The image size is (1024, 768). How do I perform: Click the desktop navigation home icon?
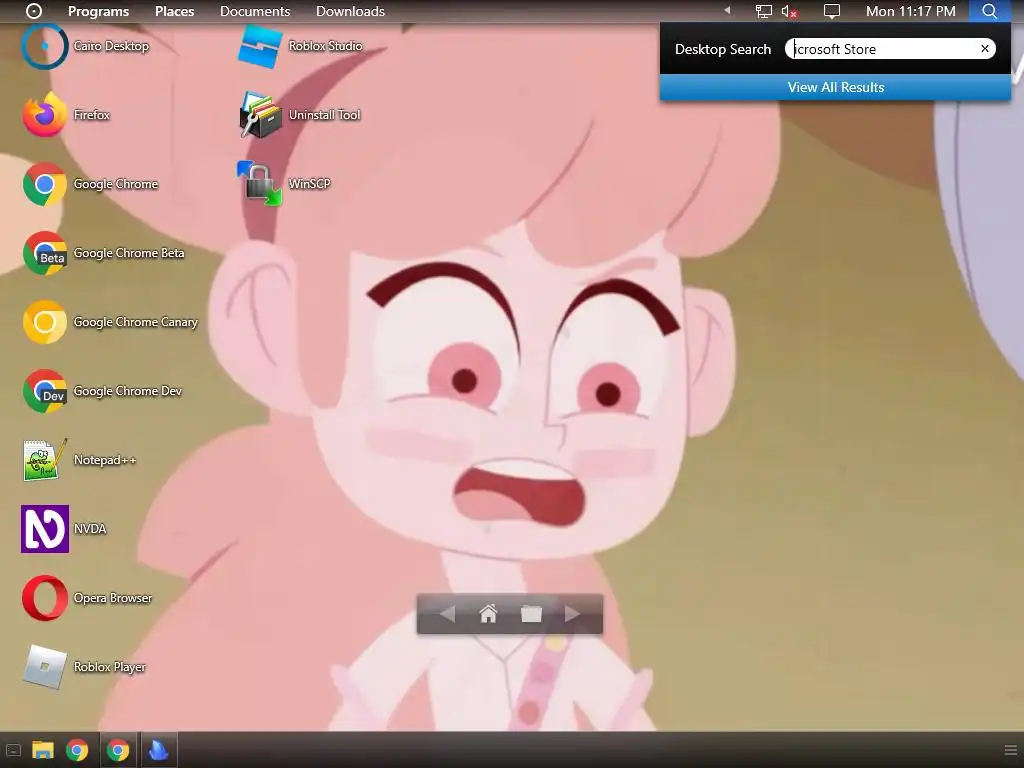click(x=488, y=614)
